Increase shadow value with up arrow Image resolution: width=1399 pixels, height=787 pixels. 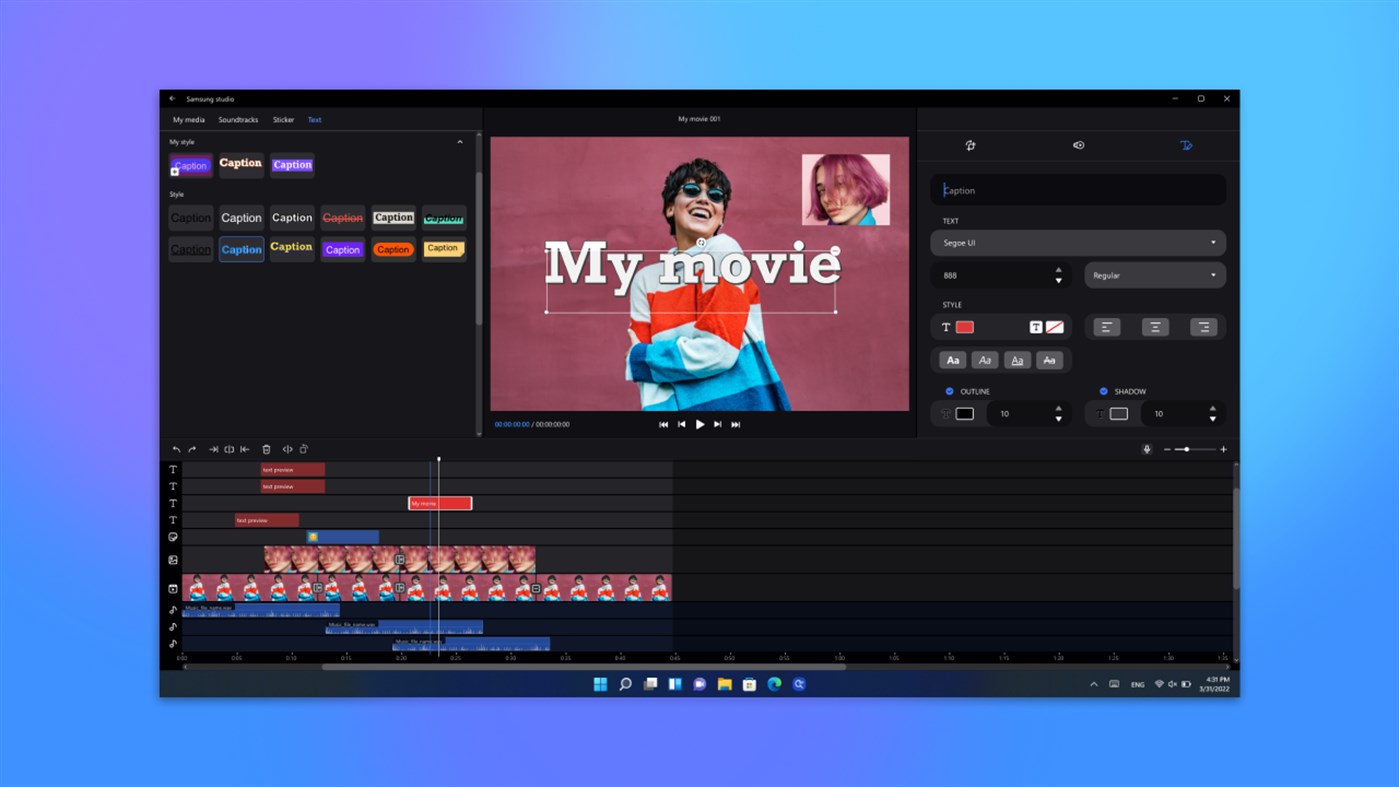click(x=1213, y=408)
